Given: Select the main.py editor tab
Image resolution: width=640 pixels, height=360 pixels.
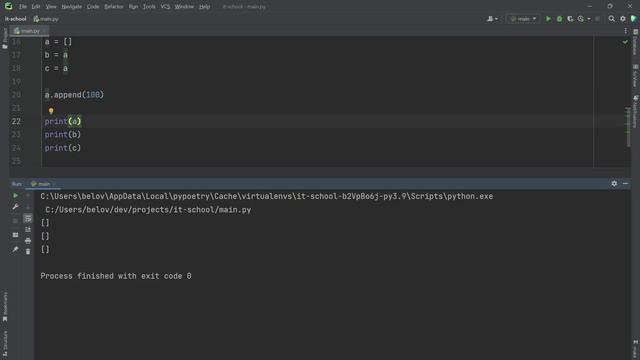Looking at the screenshot, I should pyautogui.click(x=29, y=31).
